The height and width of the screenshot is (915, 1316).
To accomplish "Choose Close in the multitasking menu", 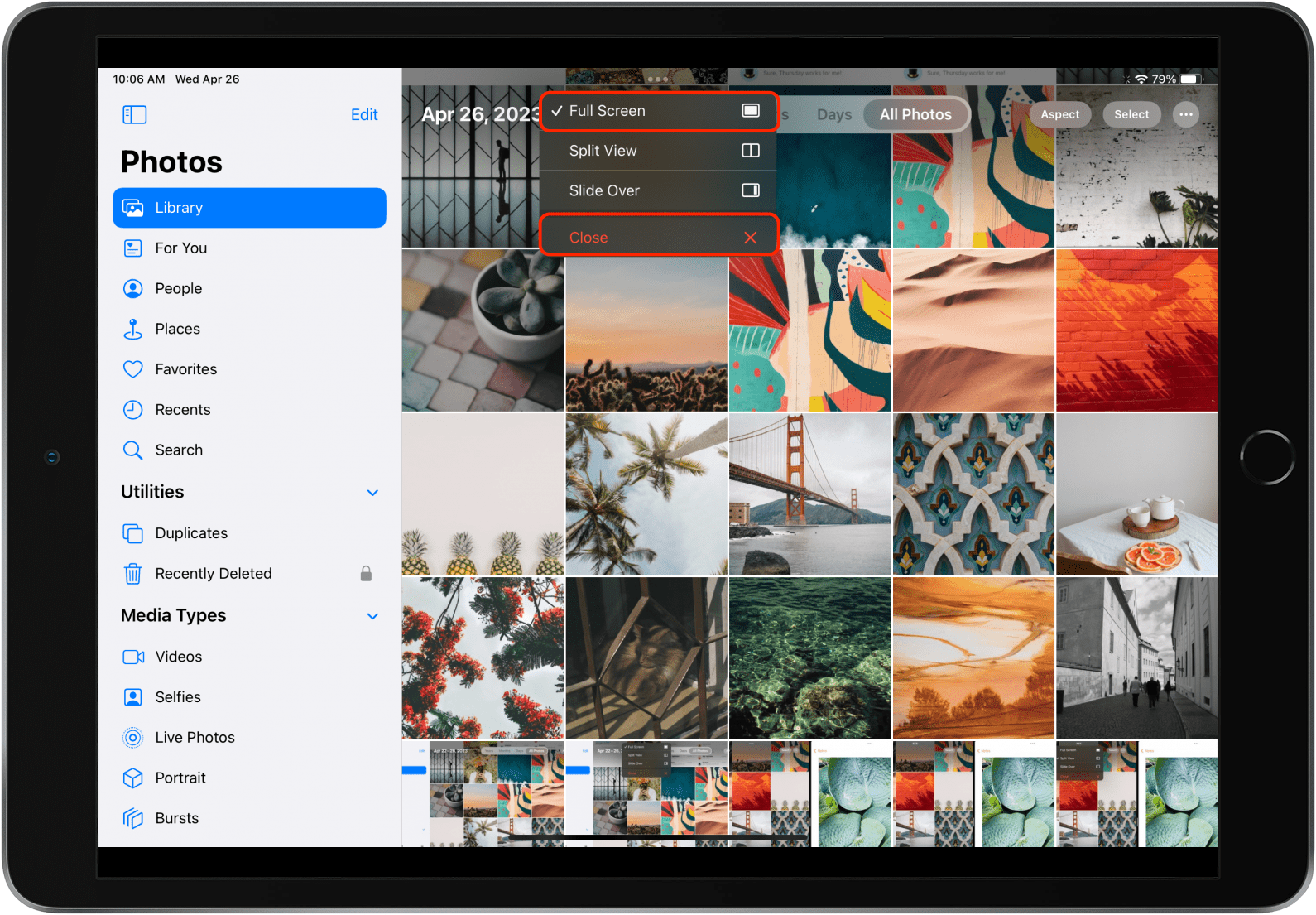I will pos(658,238).
